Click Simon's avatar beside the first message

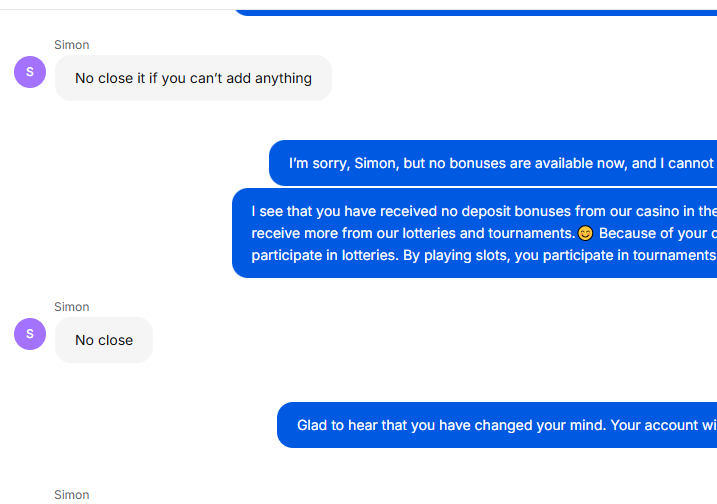(x=30, y=72)
